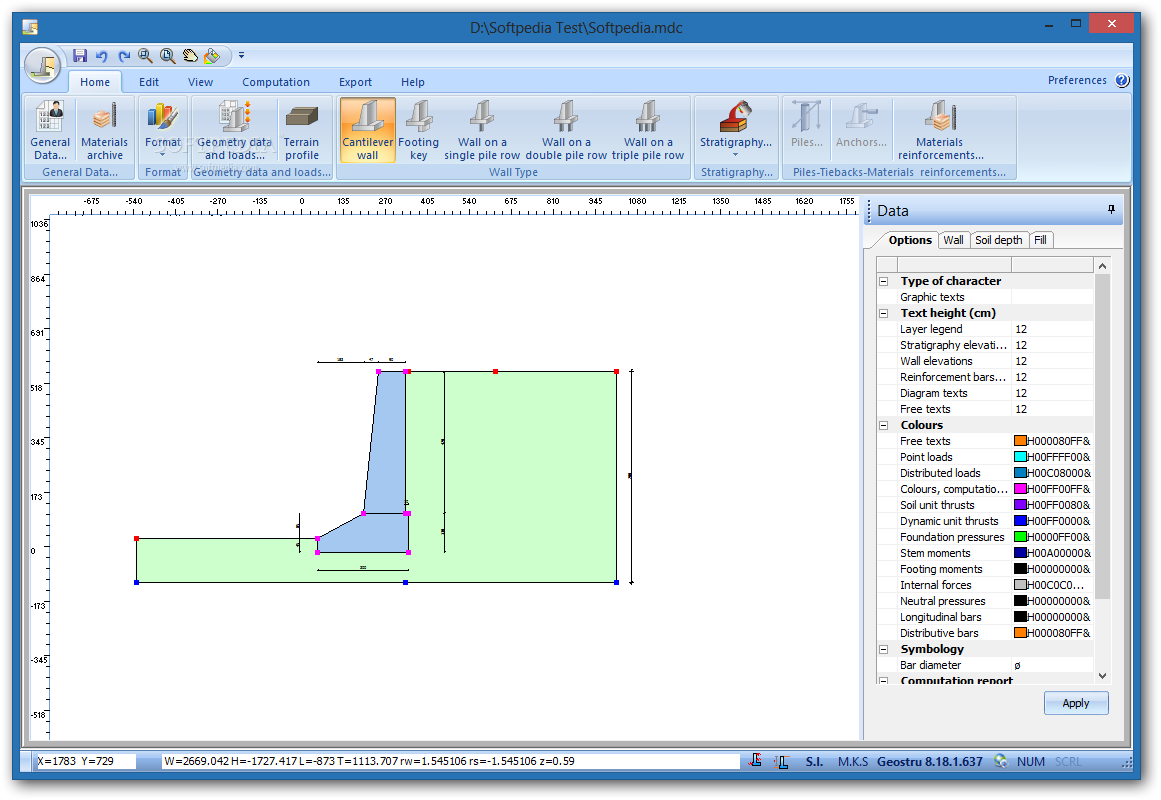Click the globe update icon in status bar
Image resolution: width=1161 pixels, height=800 pixels.
(1000, 761)
